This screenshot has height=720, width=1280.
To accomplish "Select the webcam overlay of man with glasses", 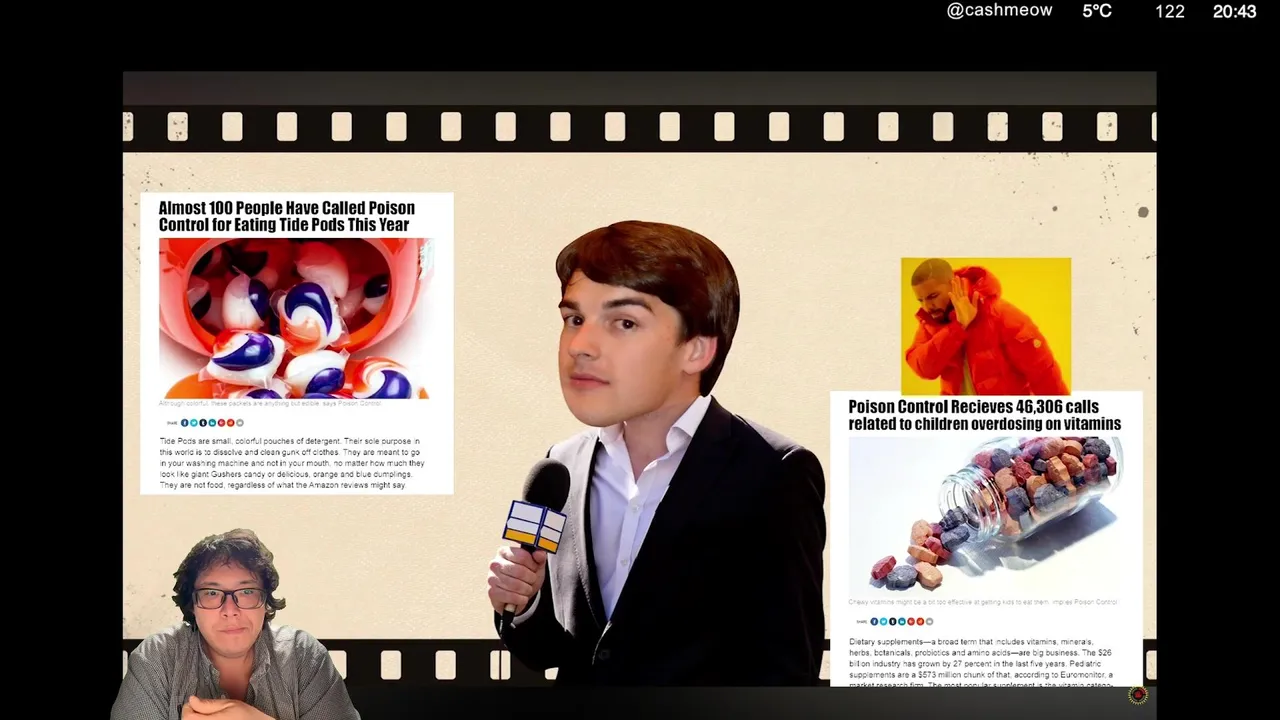I will coord(233,625).
